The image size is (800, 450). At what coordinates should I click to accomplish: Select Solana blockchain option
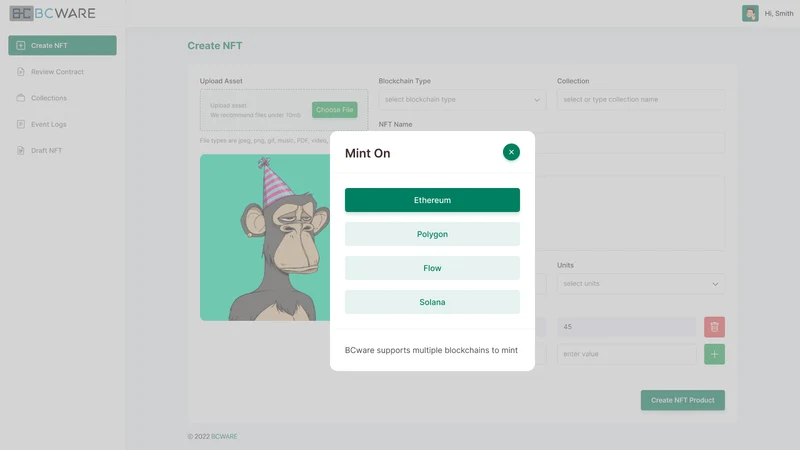[x=432, y=302]
